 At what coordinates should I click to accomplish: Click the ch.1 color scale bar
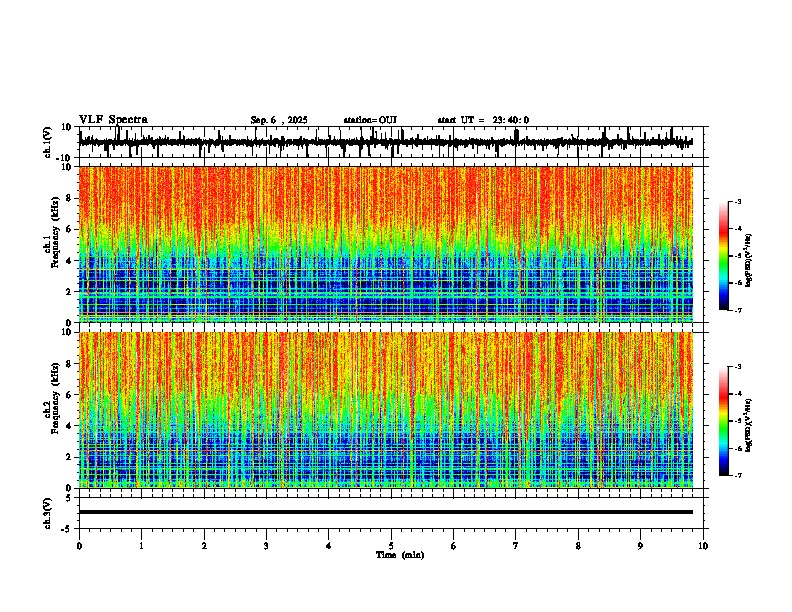[x=723, y=256]
